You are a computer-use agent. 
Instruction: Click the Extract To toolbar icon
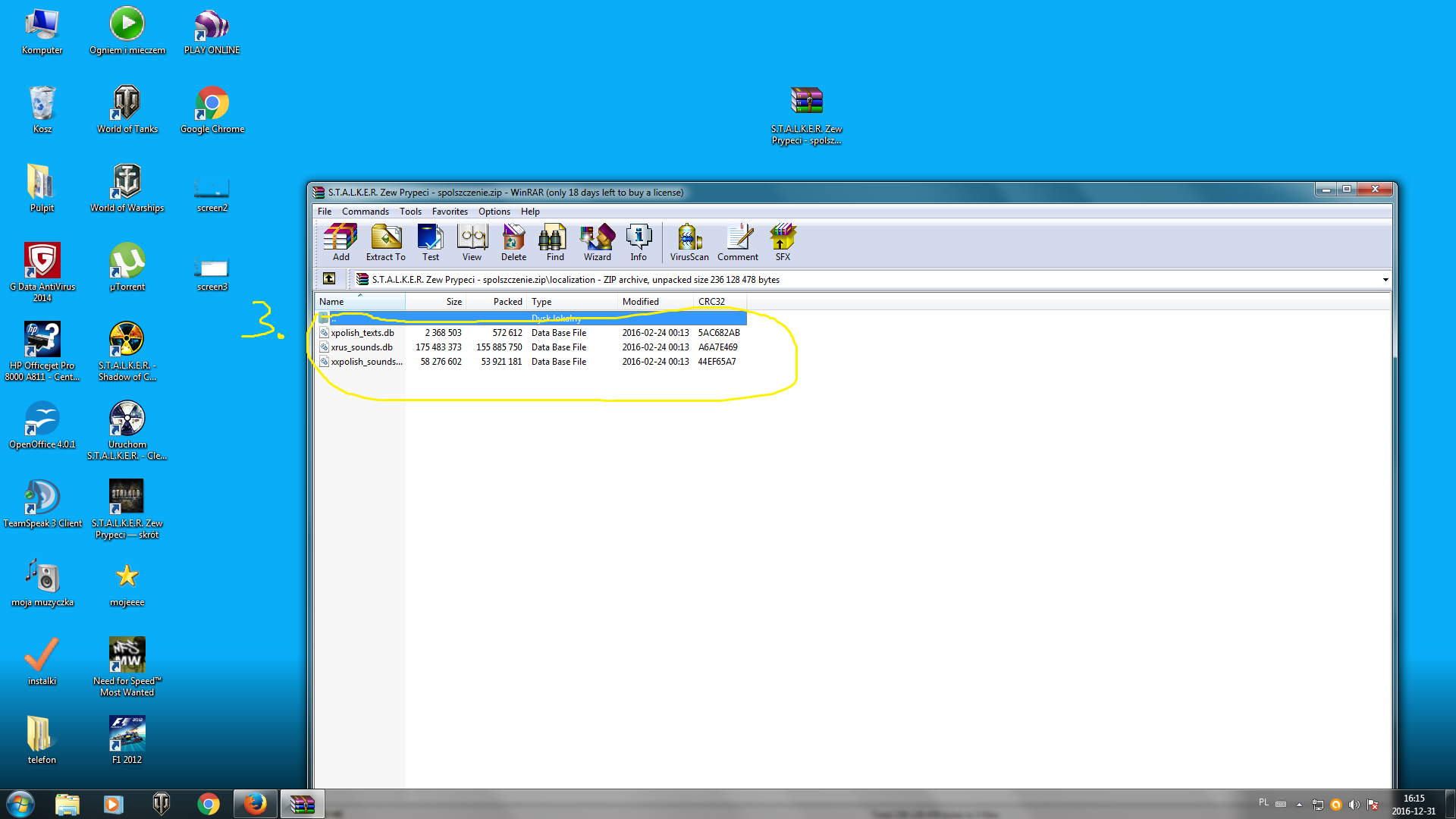tap(385, 242)
